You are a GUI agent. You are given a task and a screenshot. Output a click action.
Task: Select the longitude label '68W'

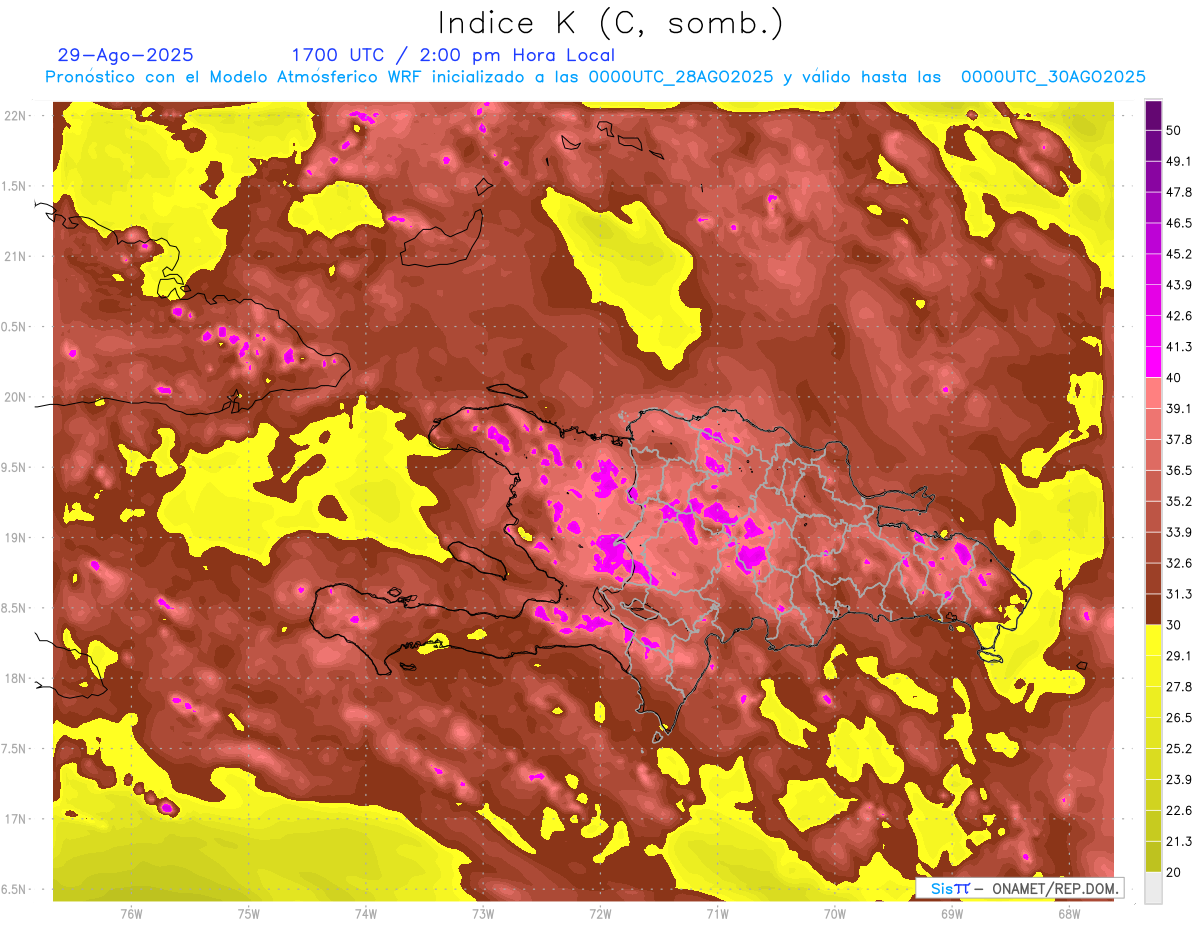[1068, 913]
